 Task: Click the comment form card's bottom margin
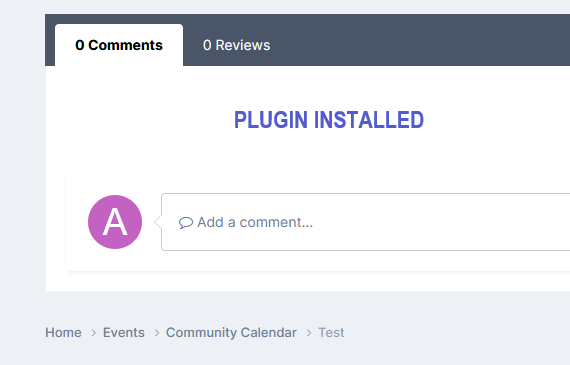click(x=318, y=261)
